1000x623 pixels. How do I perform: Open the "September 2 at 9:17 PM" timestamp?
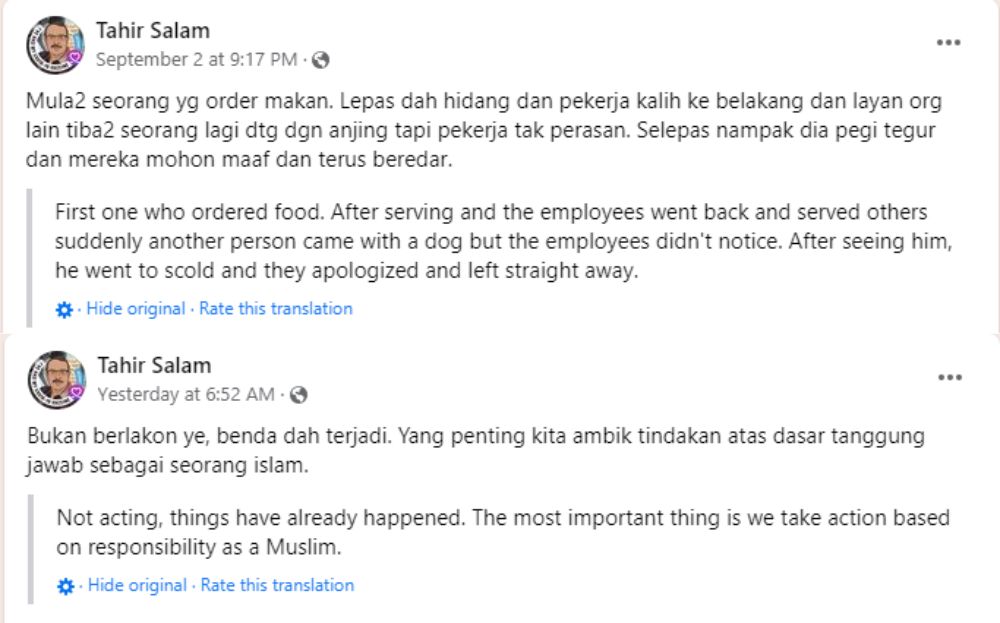pyautogui.click(x=196, y=60)
